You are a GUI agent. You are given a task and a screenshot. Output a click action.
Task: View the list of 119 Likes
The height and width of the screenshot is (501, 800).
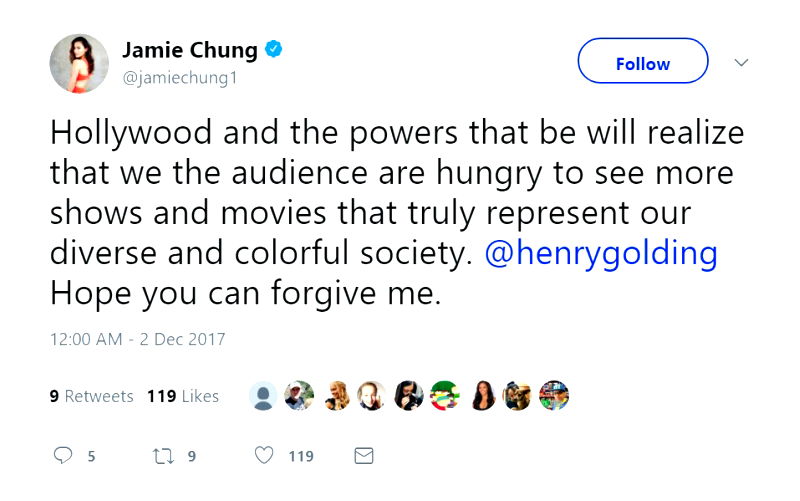point(182,396)
